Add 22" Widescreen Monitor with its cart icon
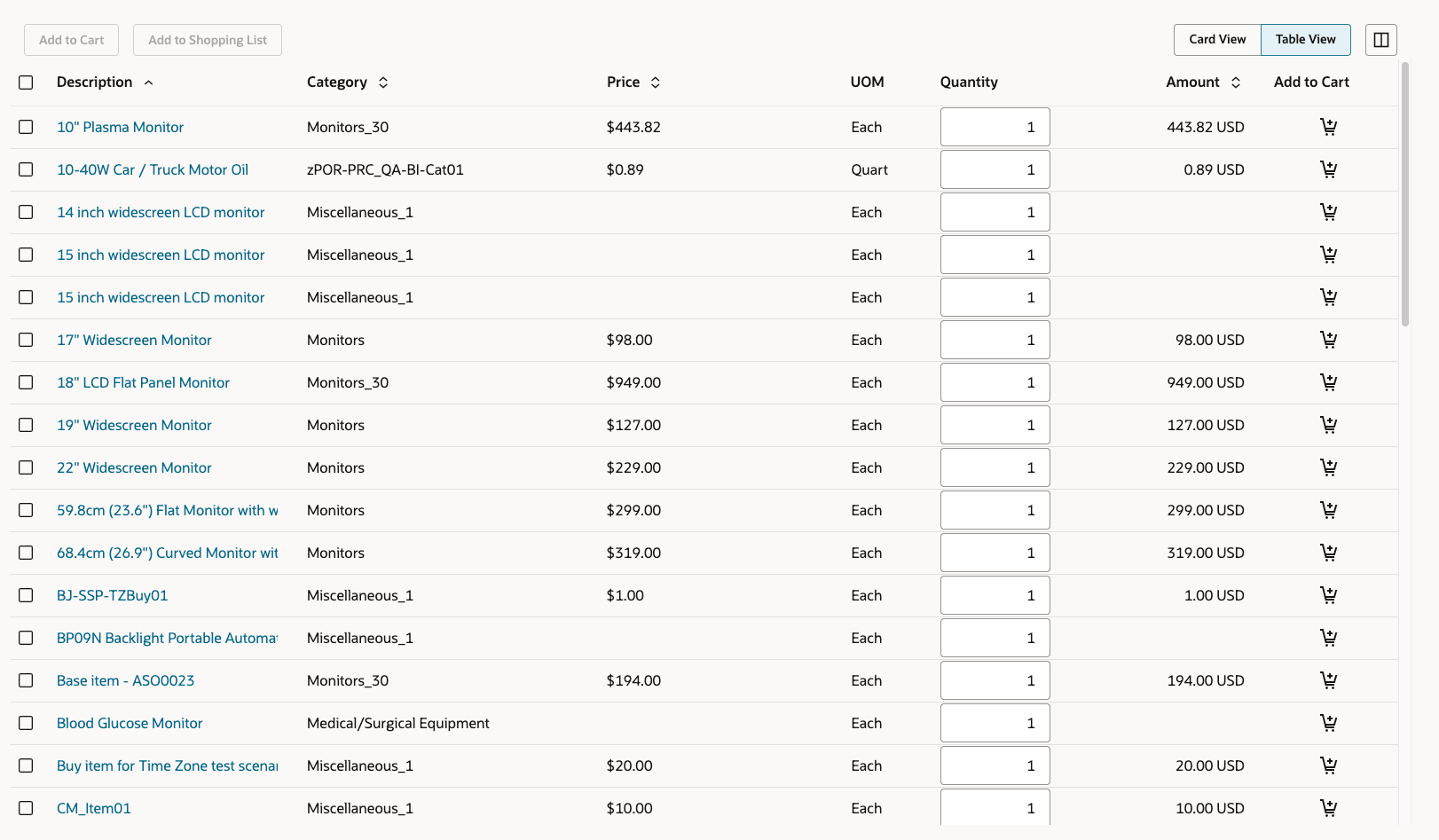The height and width of the screenshot is (840, 1439). [x=1328, y=467]
